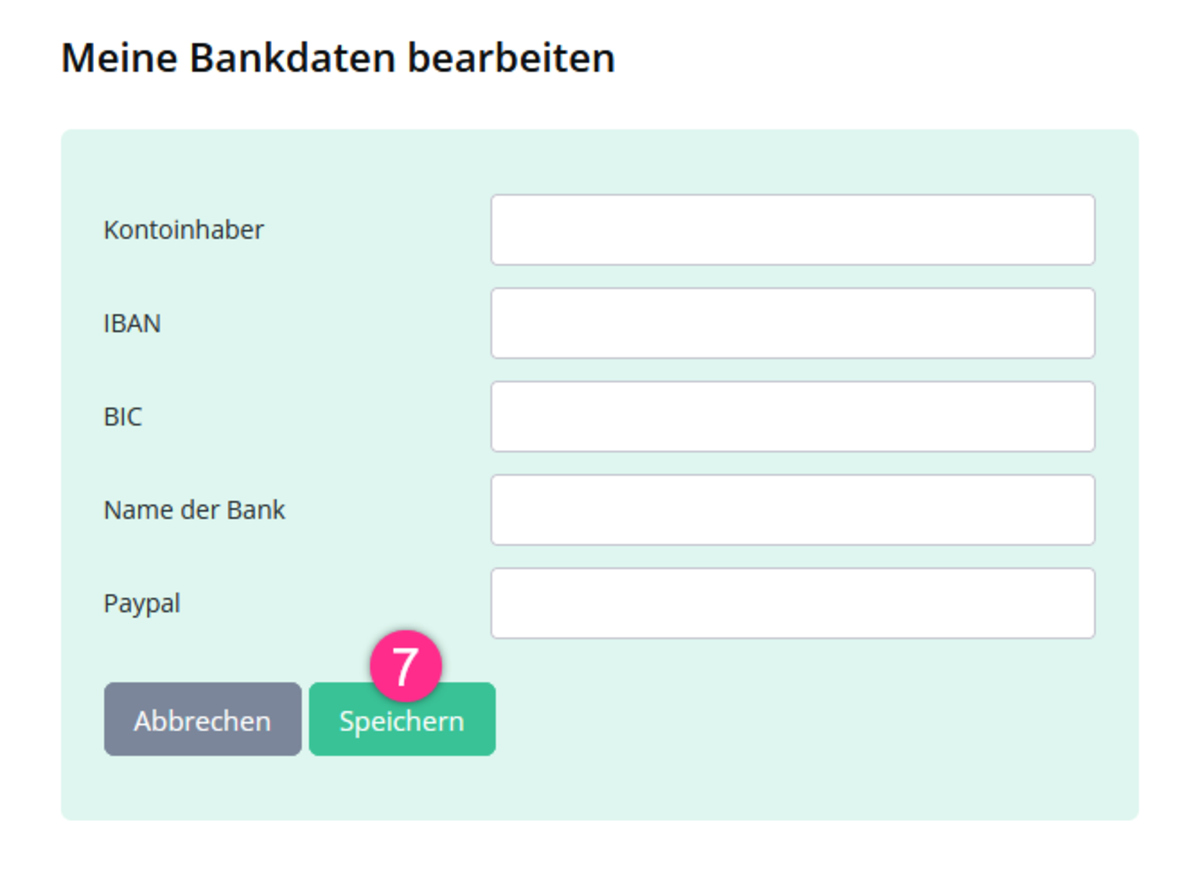The width and height of the screenshot is (1200, 878).
Task: Select the BIC input field
Action: click(792, 416)
